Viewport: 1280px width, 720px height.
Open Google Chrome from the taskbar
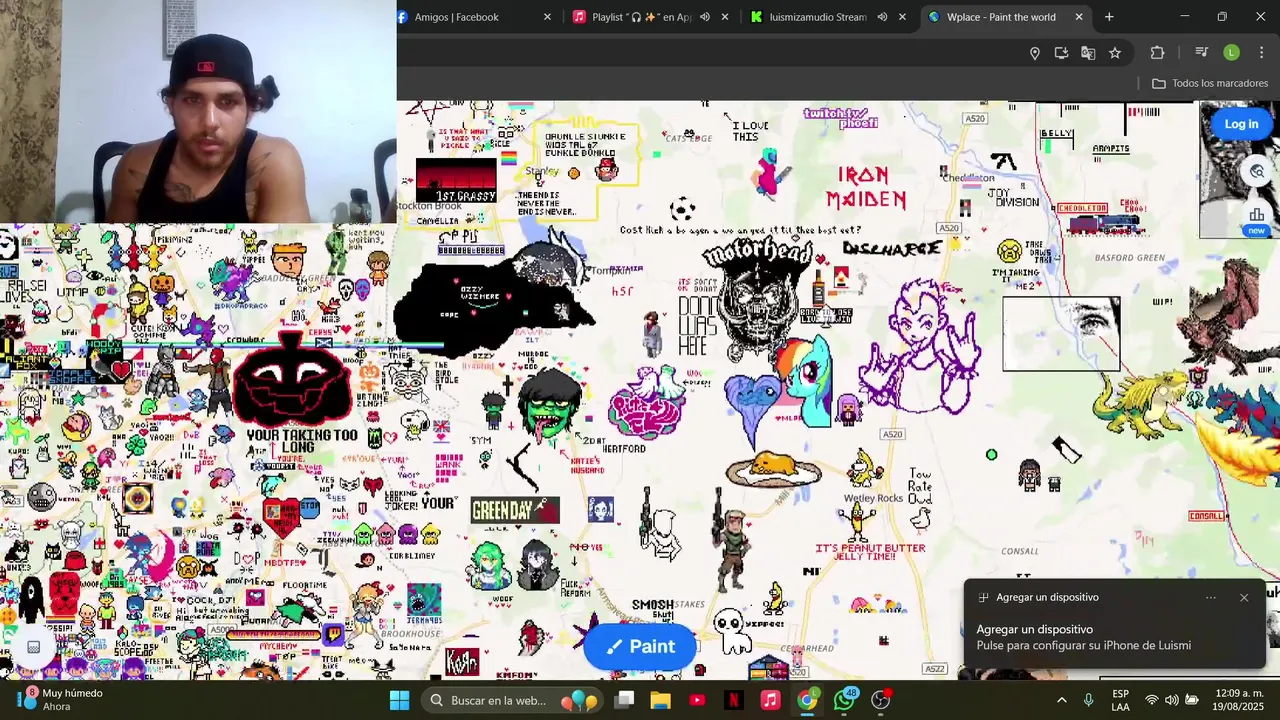click(807, 700)
